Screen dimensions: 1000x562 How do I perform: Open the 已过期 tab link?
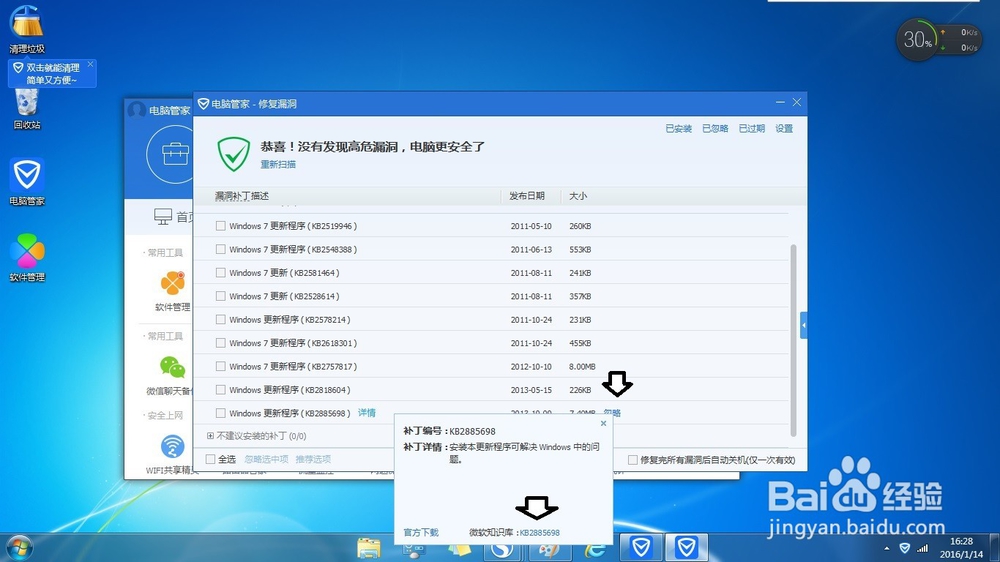tap(751, 129)
